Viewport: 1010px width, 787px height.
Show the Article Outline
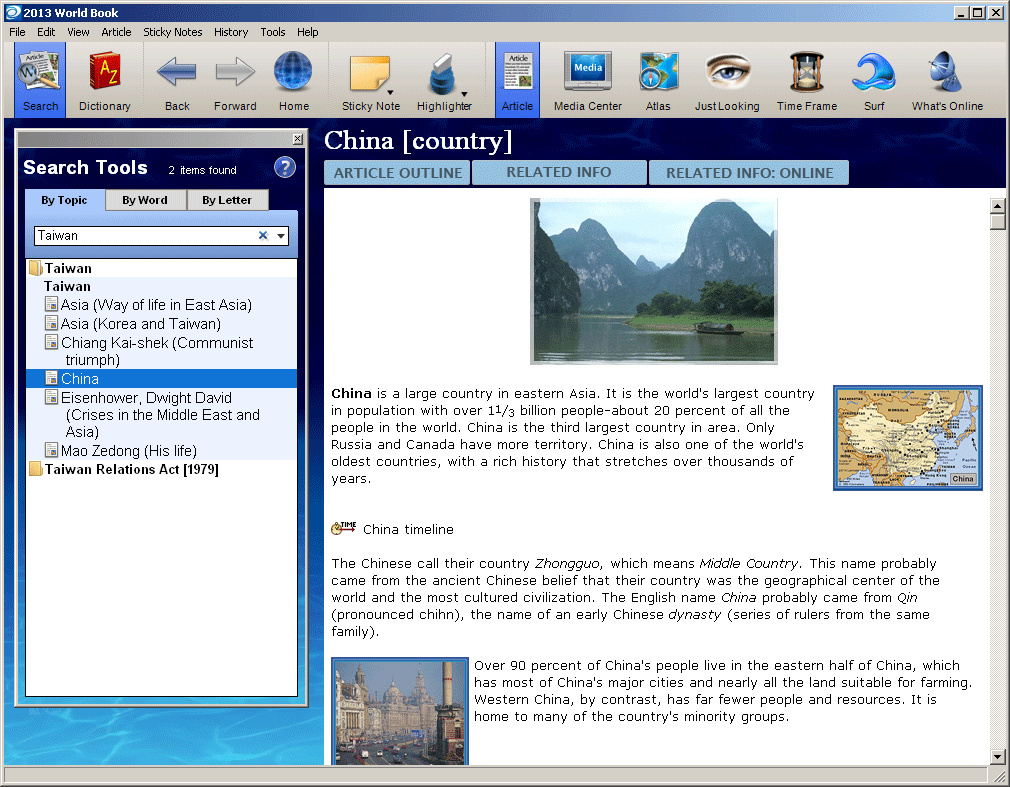pos(397,173)
